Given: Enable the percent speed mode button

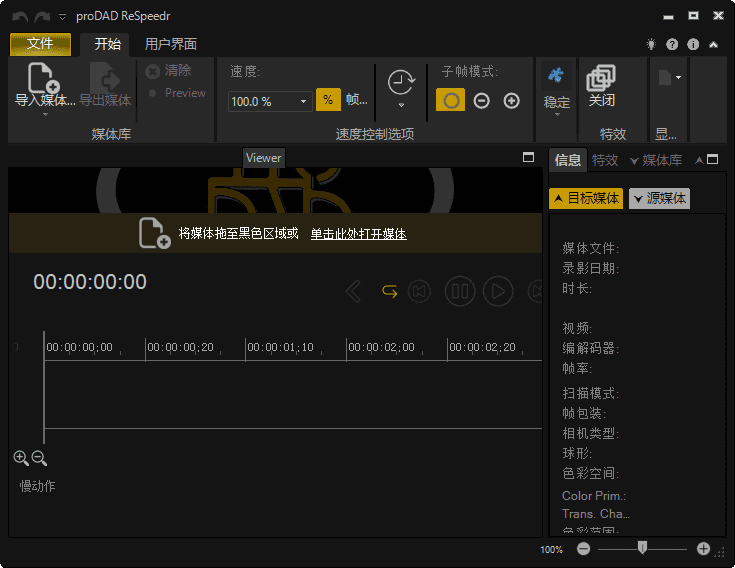Looking at the screenshot, I should pos(328,100).
